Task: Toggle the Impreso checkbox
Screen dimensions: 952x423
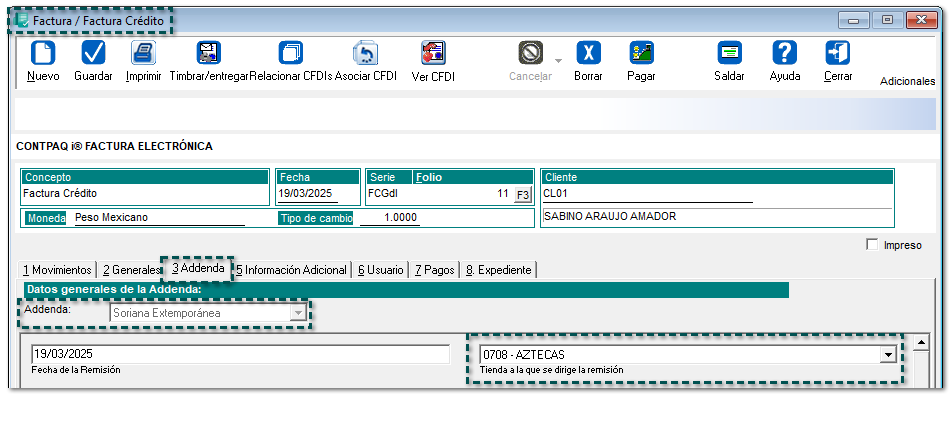Action: tap(872, 245)
